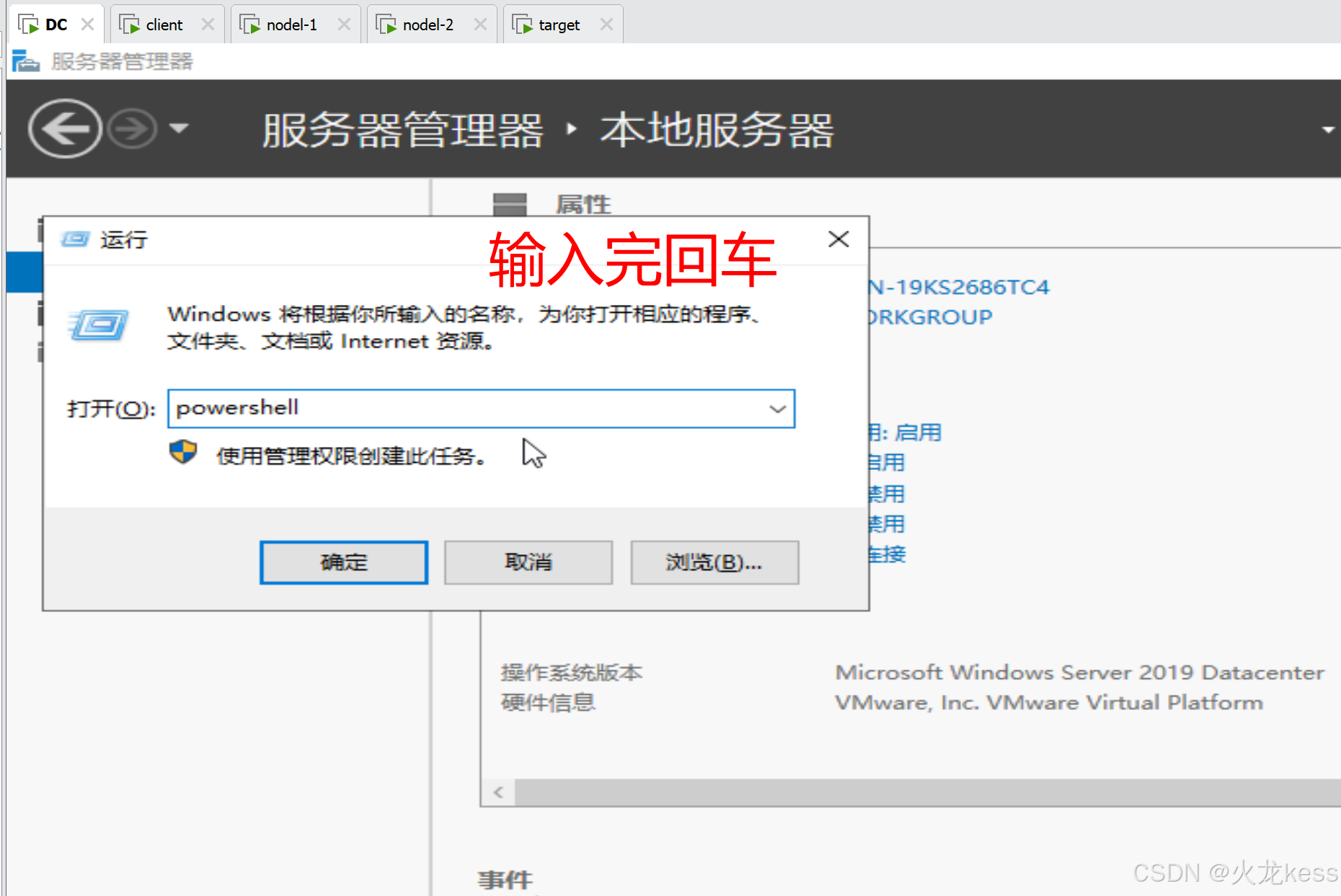The image size is (1341, 896).
Task: Click computer name link N-19KS2686TC4
Action: point(959,288)
